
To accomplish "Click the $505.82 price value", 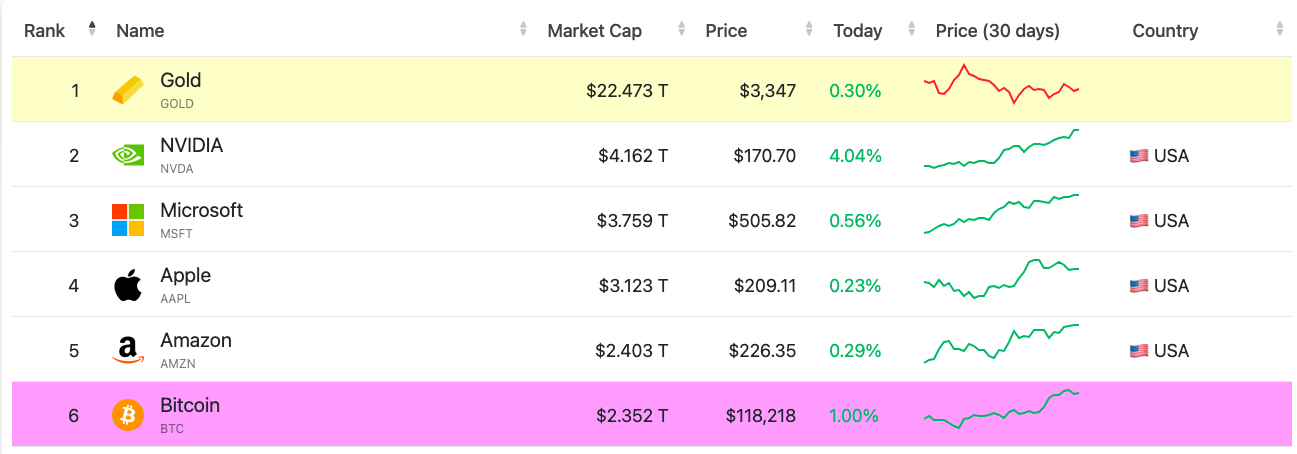I will click(x=762, y=221).
